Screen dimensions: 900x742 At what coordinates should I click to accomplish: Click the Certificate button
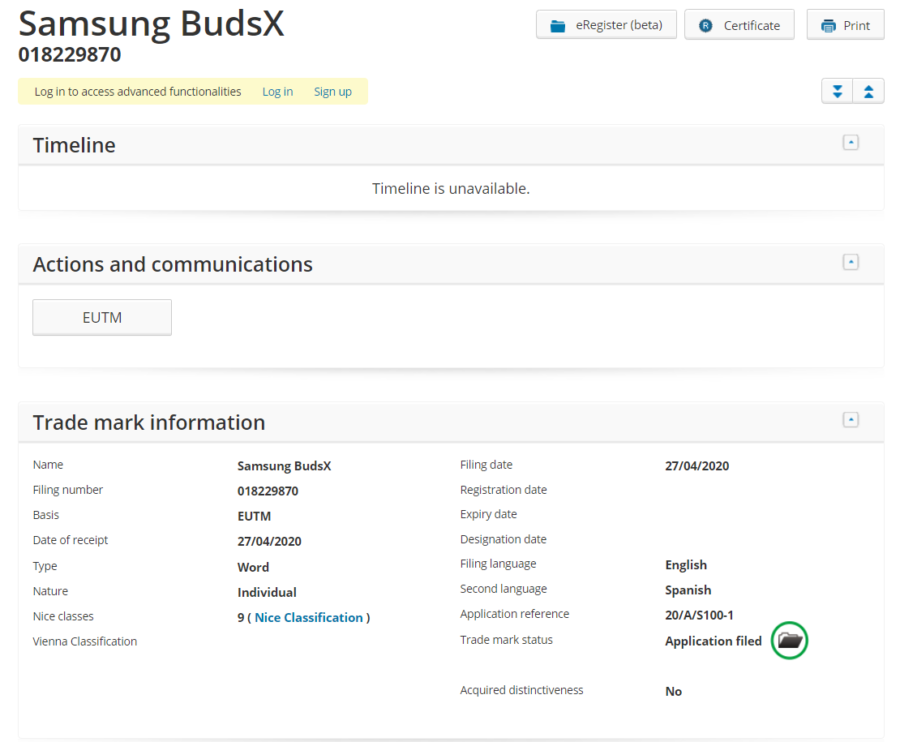tap(739, 25)
